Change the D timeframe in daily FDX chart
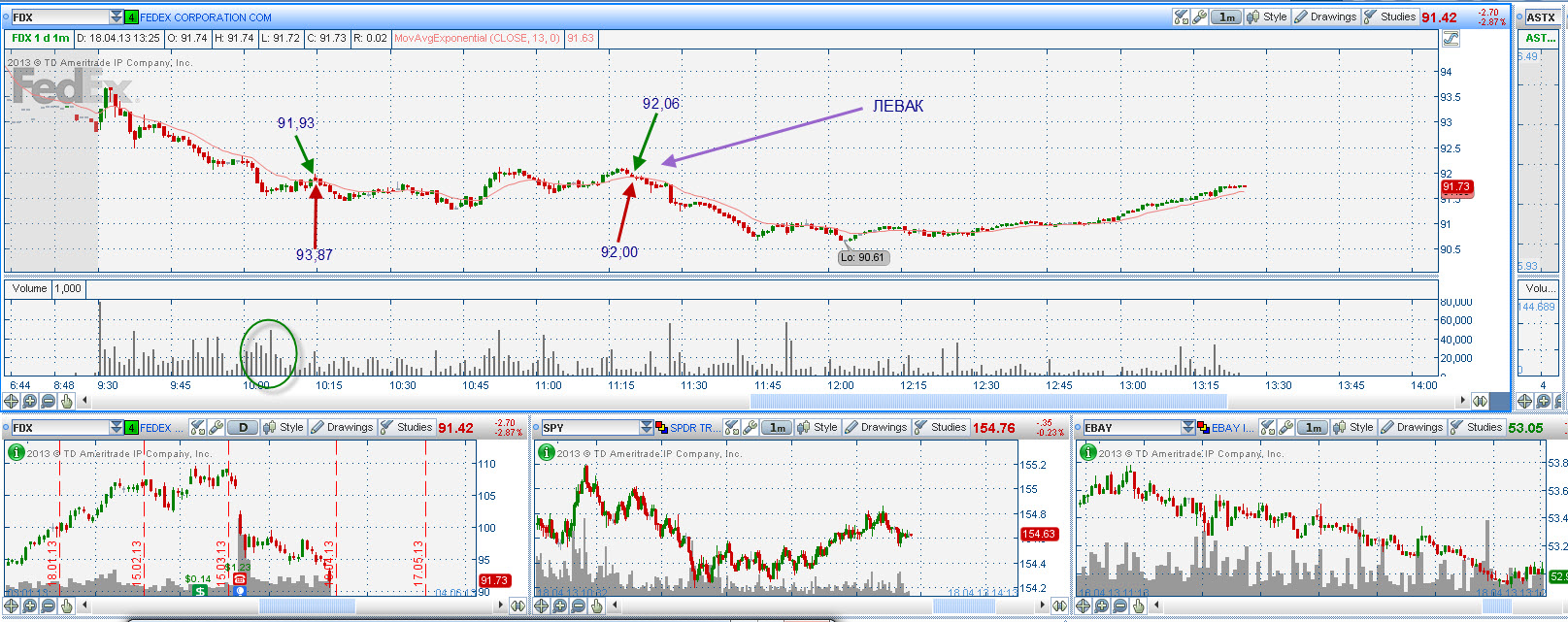The height and width of the screenshot is (622, 1568). pyautogui.click(x=243, y=427)
